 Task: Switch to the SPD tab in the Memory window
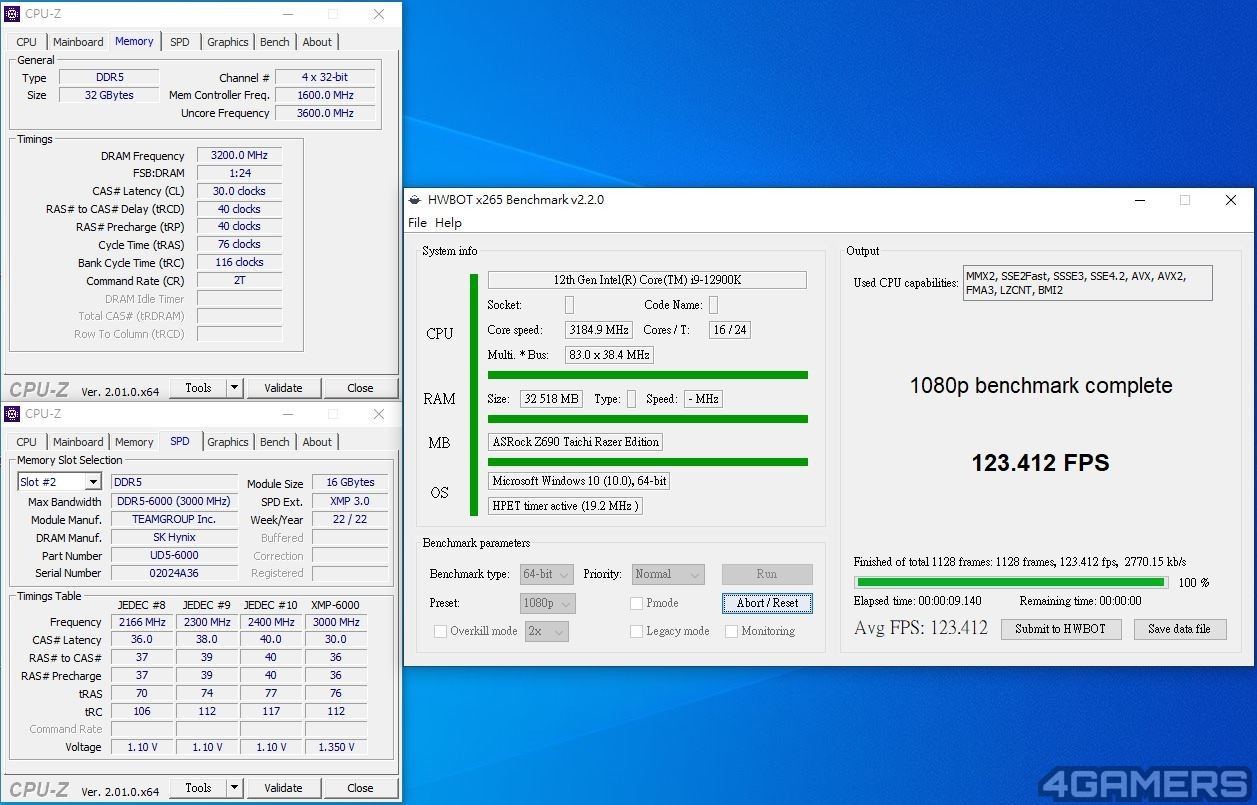[x=179, y=42]
